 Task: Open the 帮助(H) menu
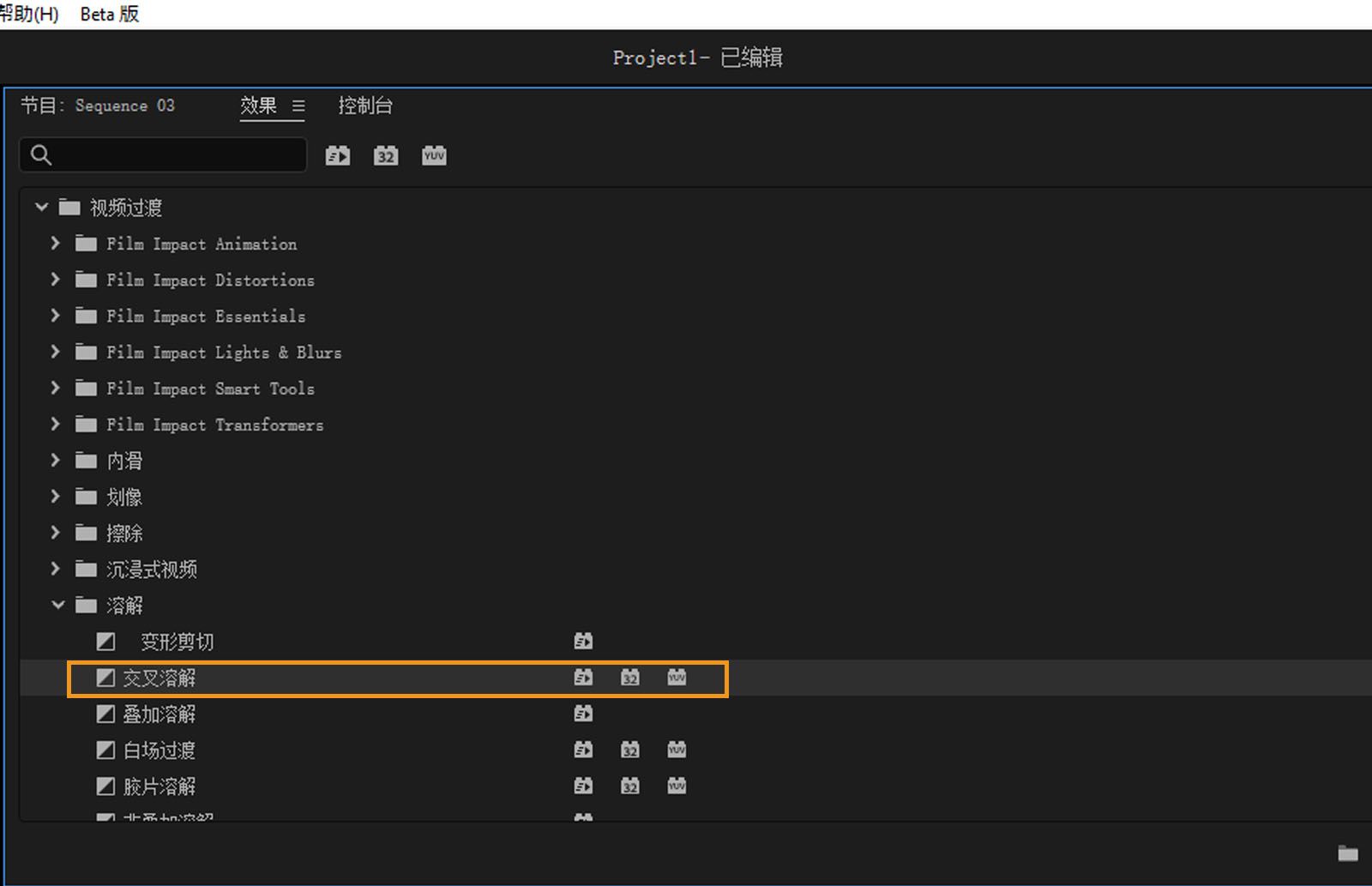tap(29, 14)
